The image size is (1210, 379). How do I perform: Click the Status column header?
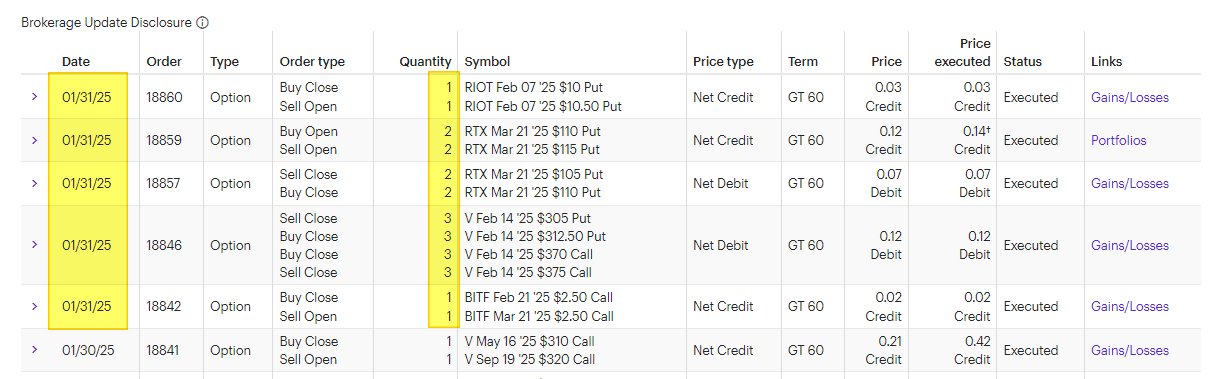coord(1022,61)
